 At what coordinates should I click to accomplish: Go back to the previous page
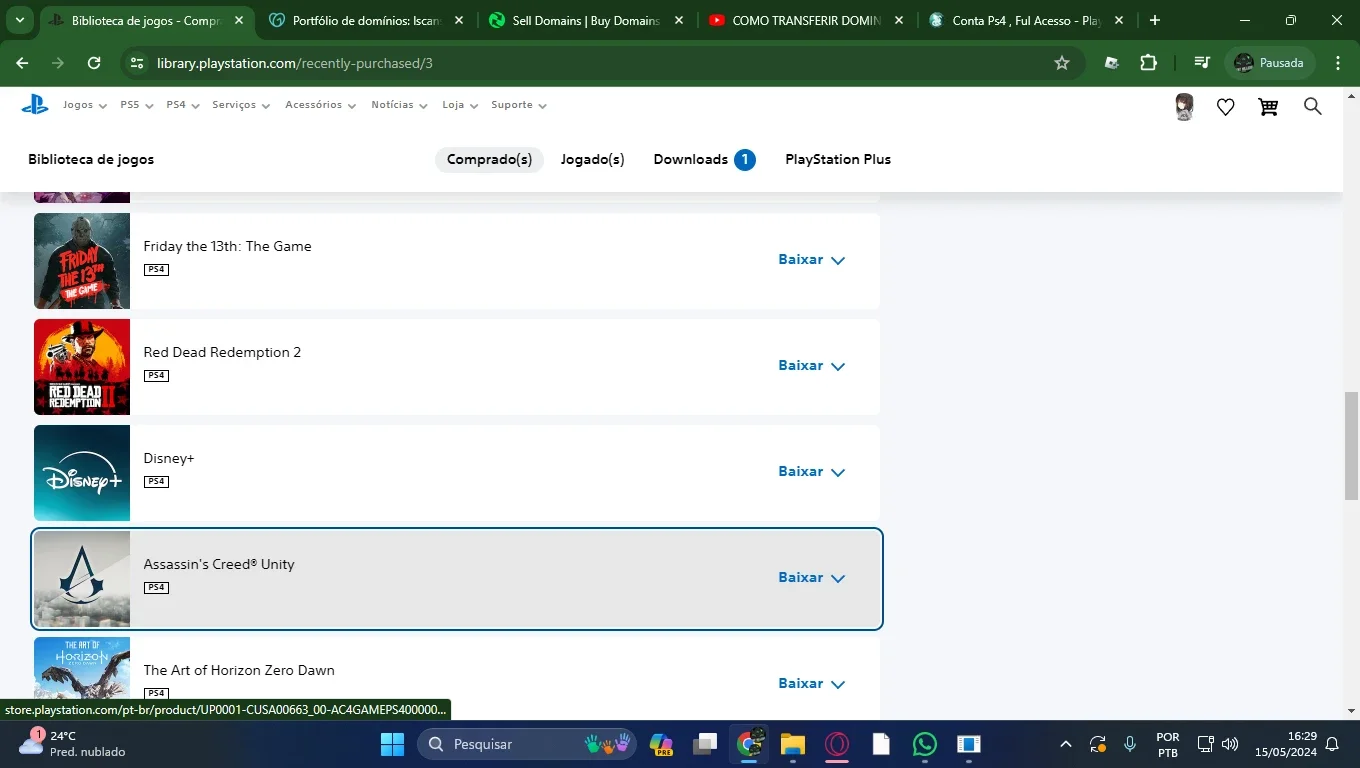(x=22, y=63)
